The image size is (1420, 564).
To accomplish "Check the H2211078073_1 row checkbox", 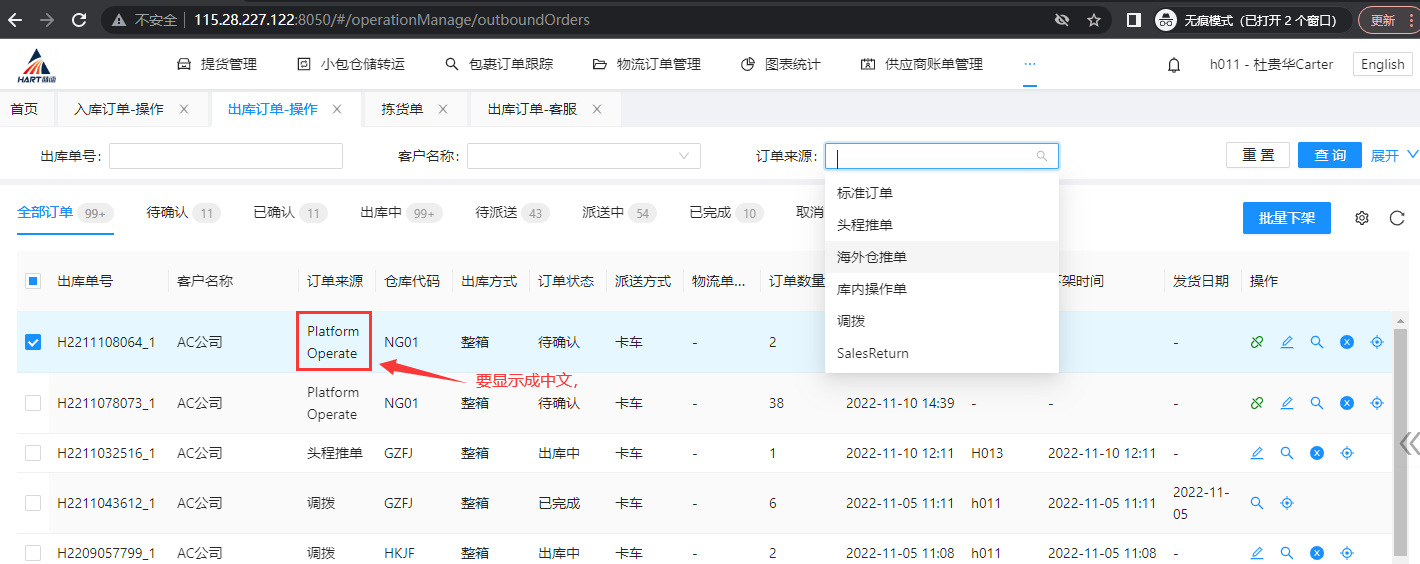I will (33, 403).
